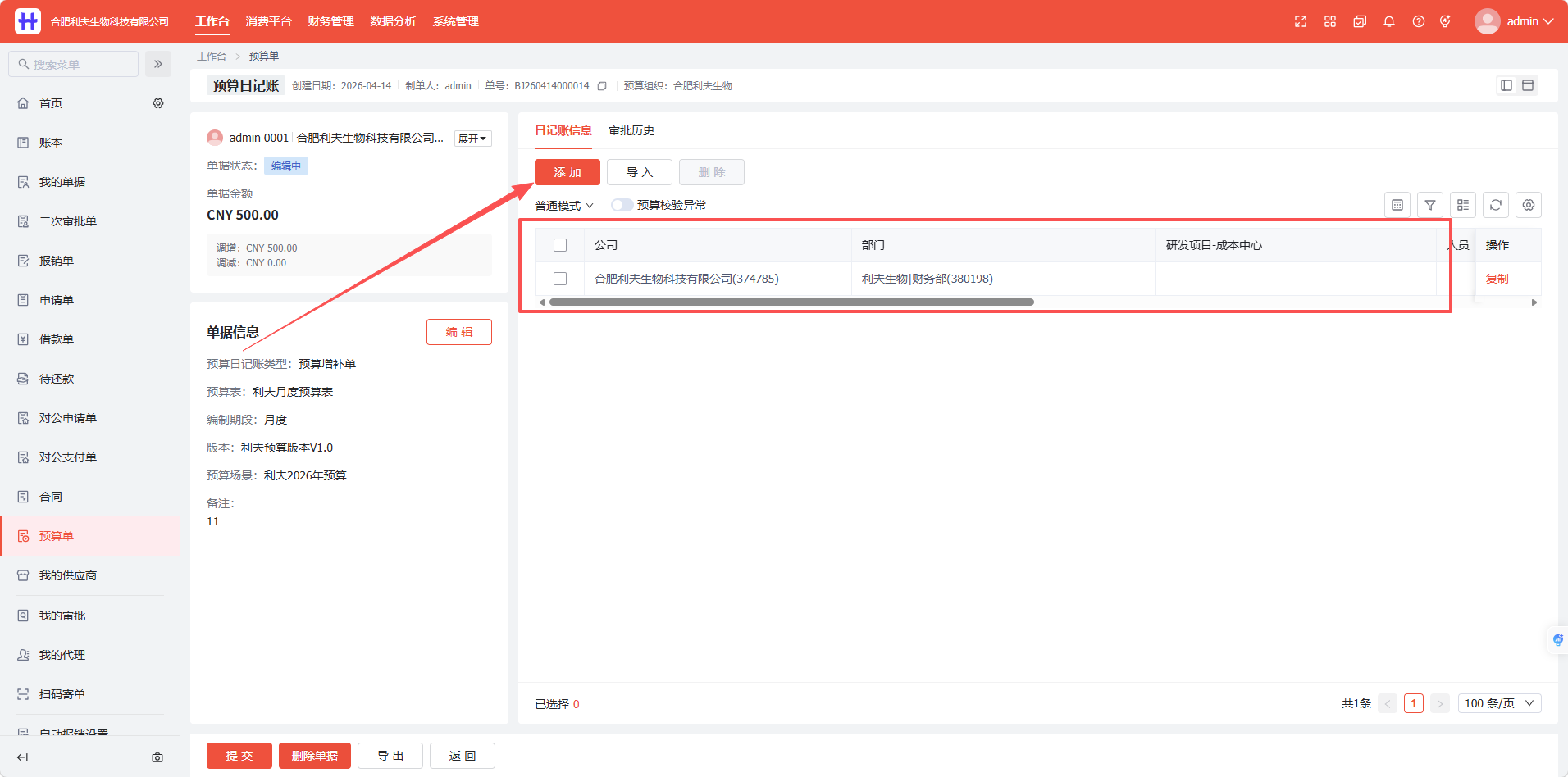Refresh the journal entries table
This screenshot has width=1568, height=777.
[x=1496, y=205]
